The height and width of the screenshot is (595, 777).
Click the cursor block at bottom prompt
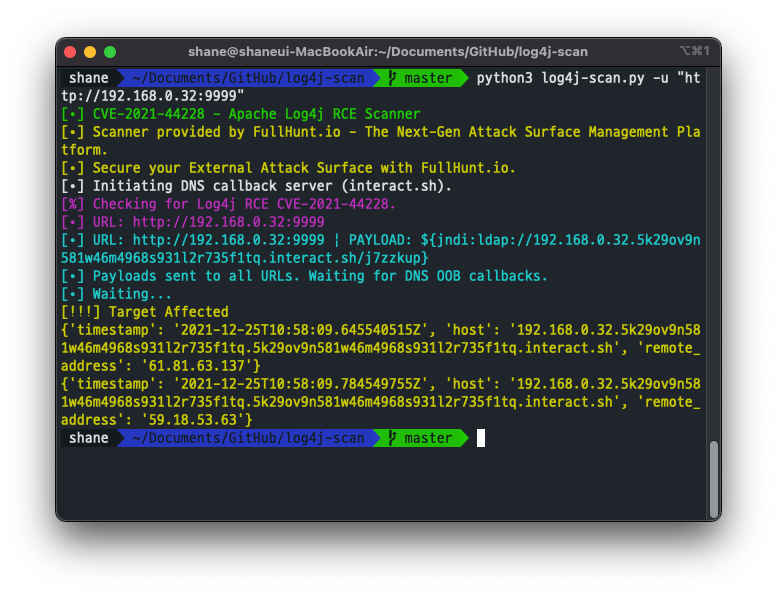pos(481,438)
